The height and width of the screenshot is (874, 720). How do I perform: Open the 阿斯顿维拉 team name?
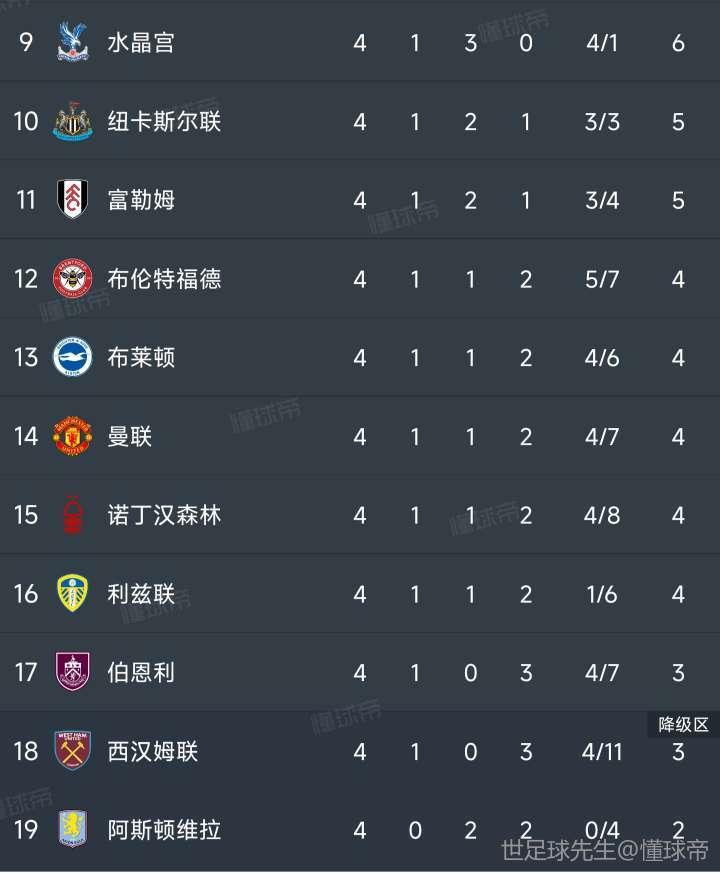click(164, 830)
